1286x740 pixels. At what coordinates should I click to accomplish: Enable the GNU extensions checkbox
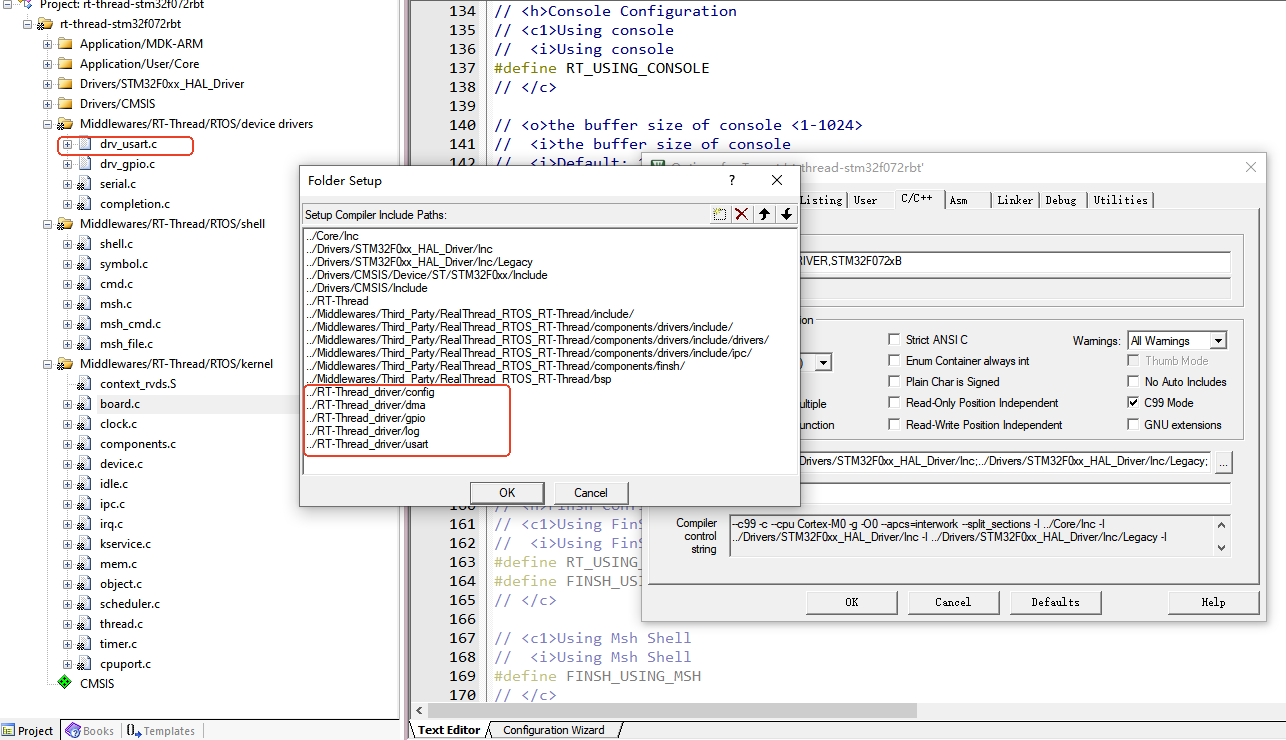point(1133,425)
